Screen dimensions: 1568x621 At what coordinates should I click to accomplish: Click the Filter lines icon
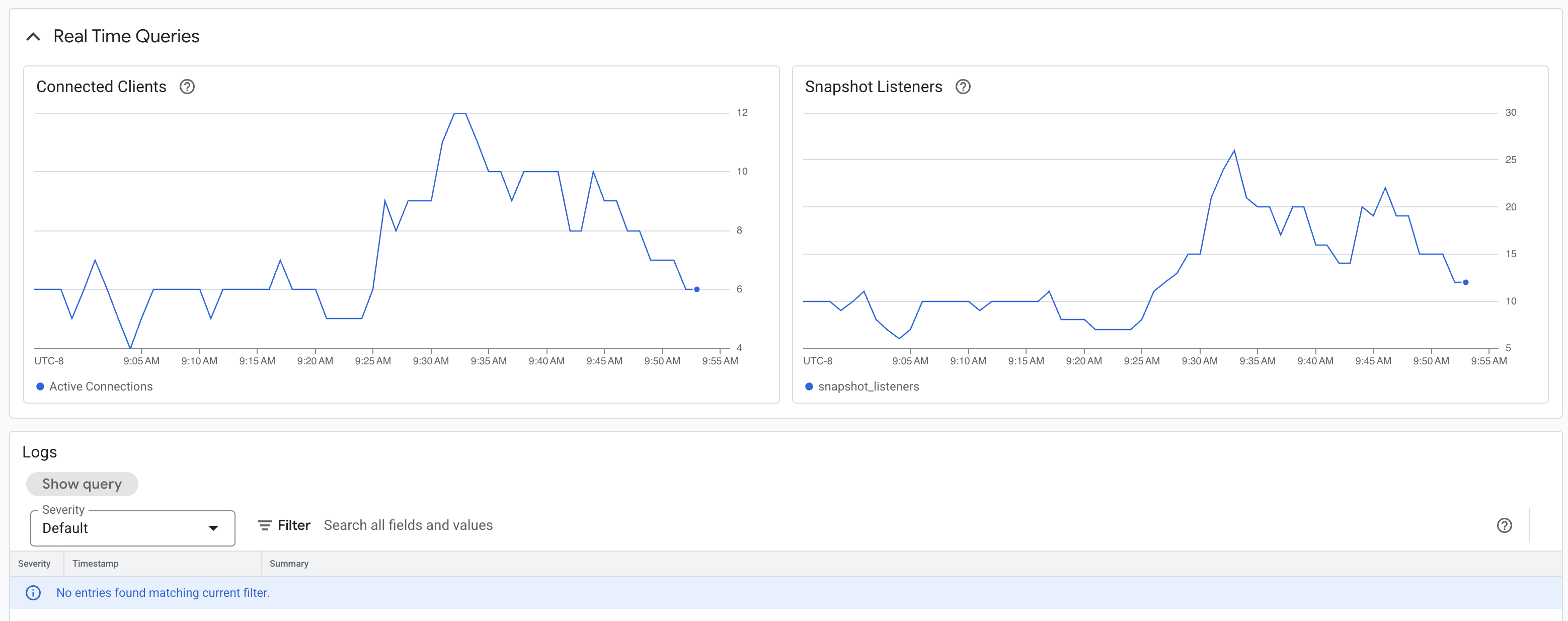point(264,525)
